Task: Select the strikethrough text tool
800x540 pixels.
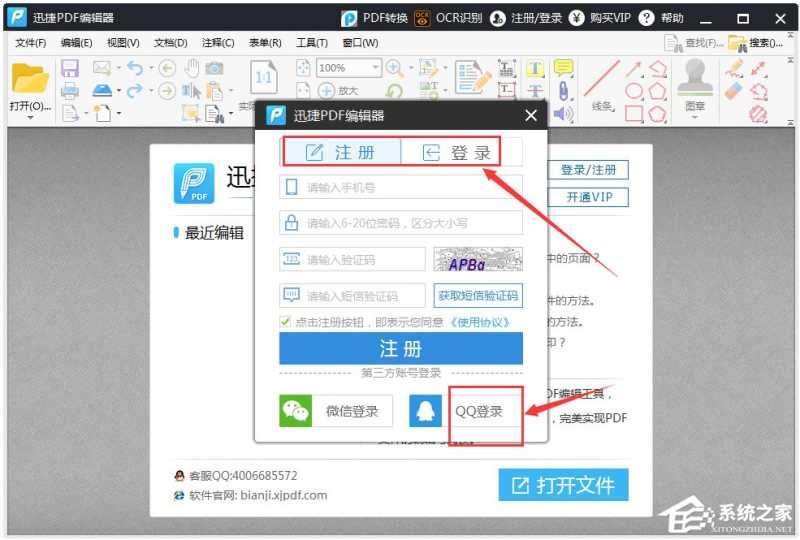Action: click(x=535, y=91)
